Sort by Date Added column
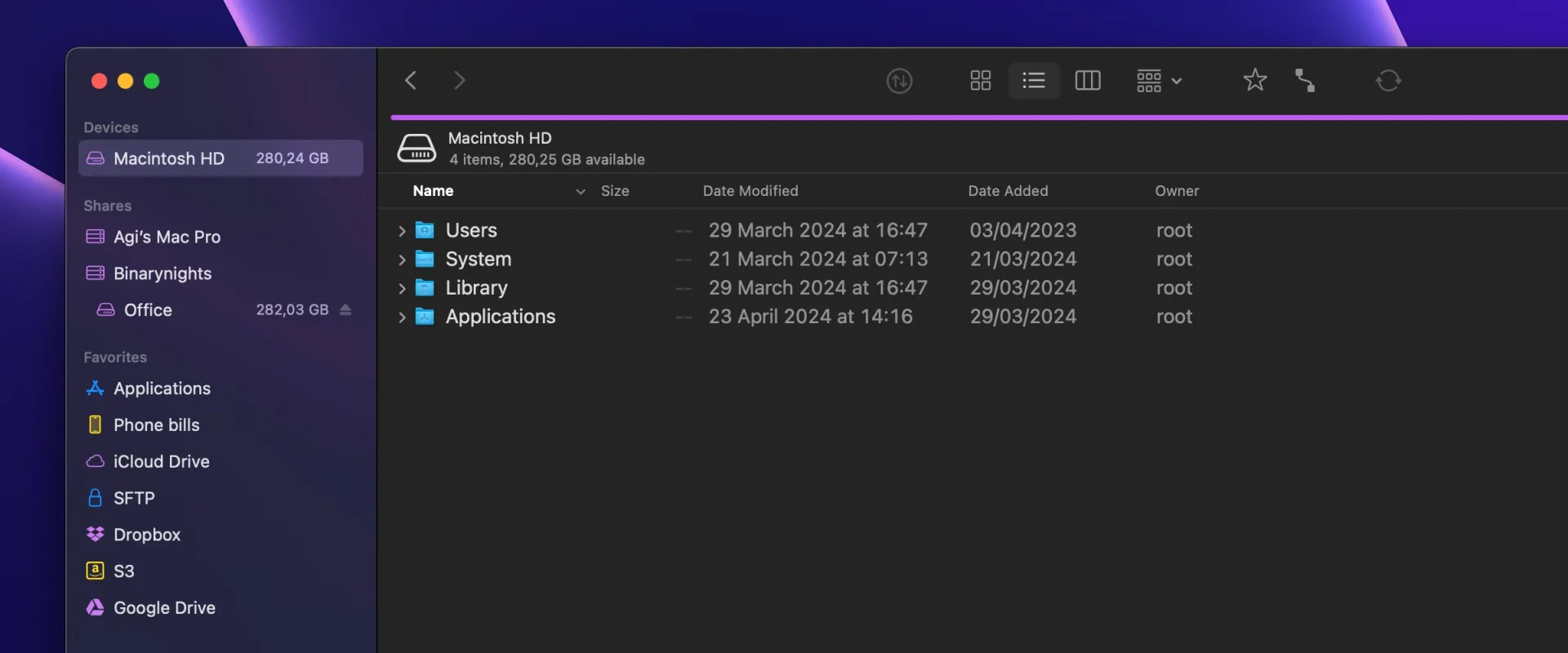The image size is (1568, 653). tap(1008, 191)
